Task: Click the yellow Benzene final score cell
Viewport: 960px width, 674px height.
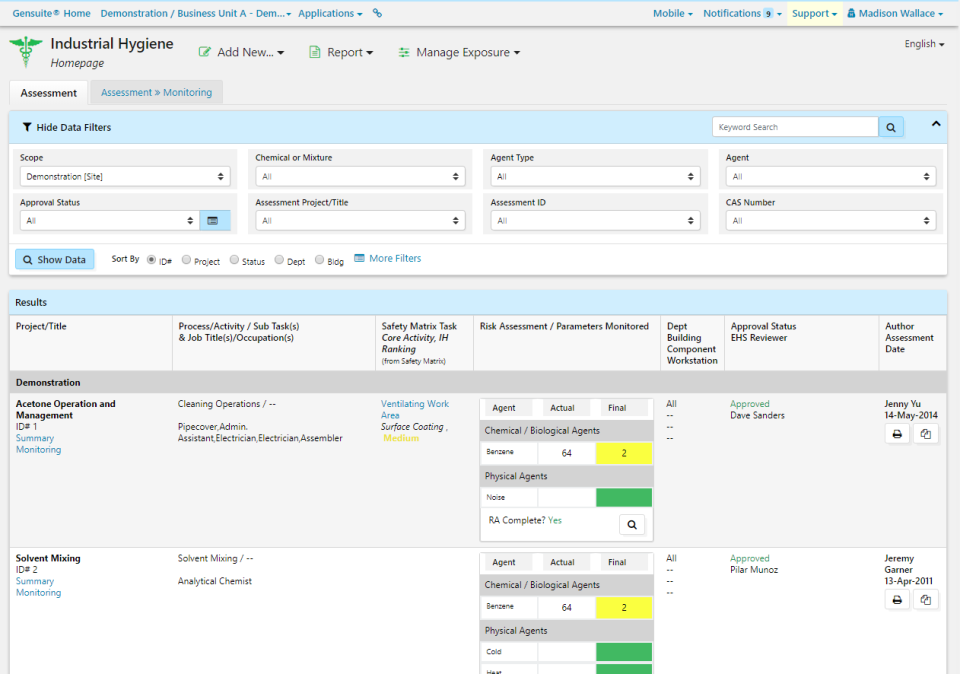Action: (623, 453)
